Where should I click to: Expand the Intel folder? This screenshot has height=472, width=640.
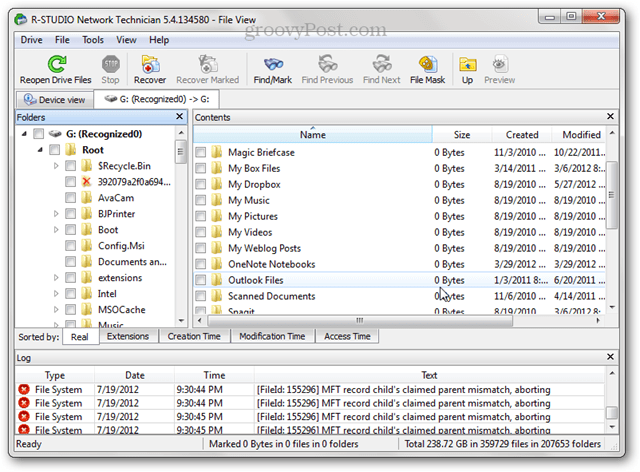click(x=56, y=294)
